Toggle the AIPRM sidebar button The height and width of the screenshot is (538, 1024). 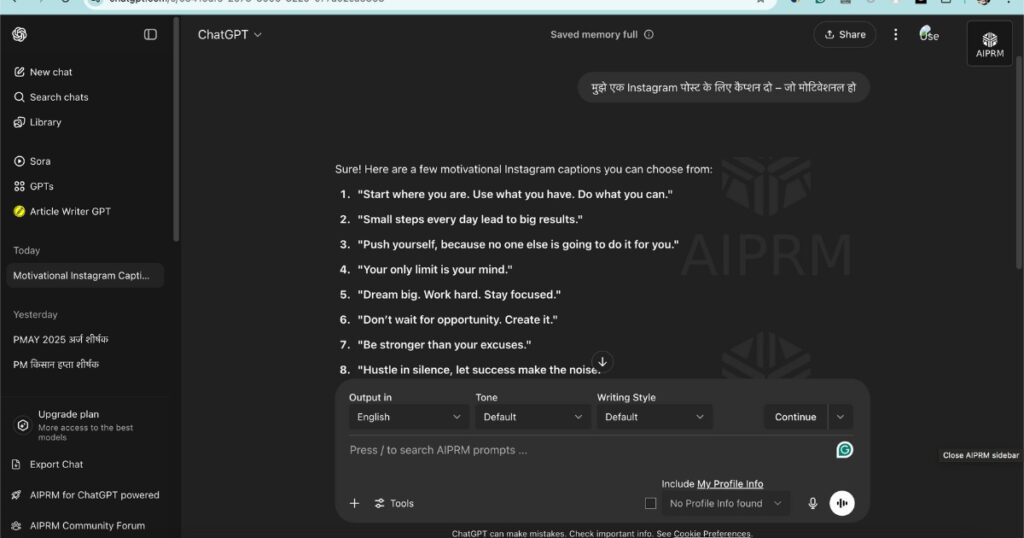(989, 44)
